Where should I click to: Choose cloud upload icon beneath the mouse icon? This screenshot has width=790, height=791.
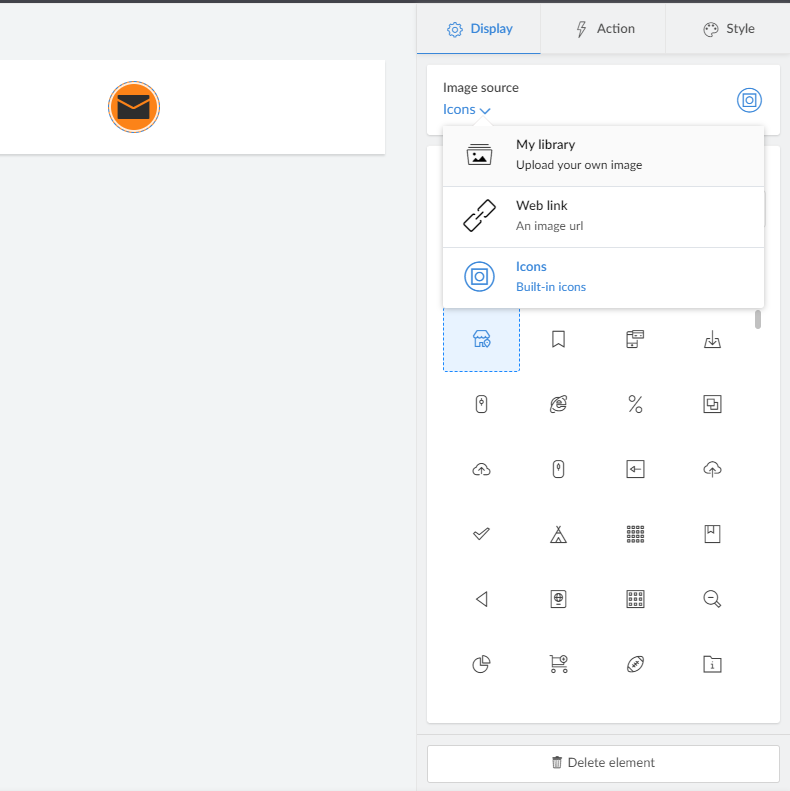tap(481, 469)
